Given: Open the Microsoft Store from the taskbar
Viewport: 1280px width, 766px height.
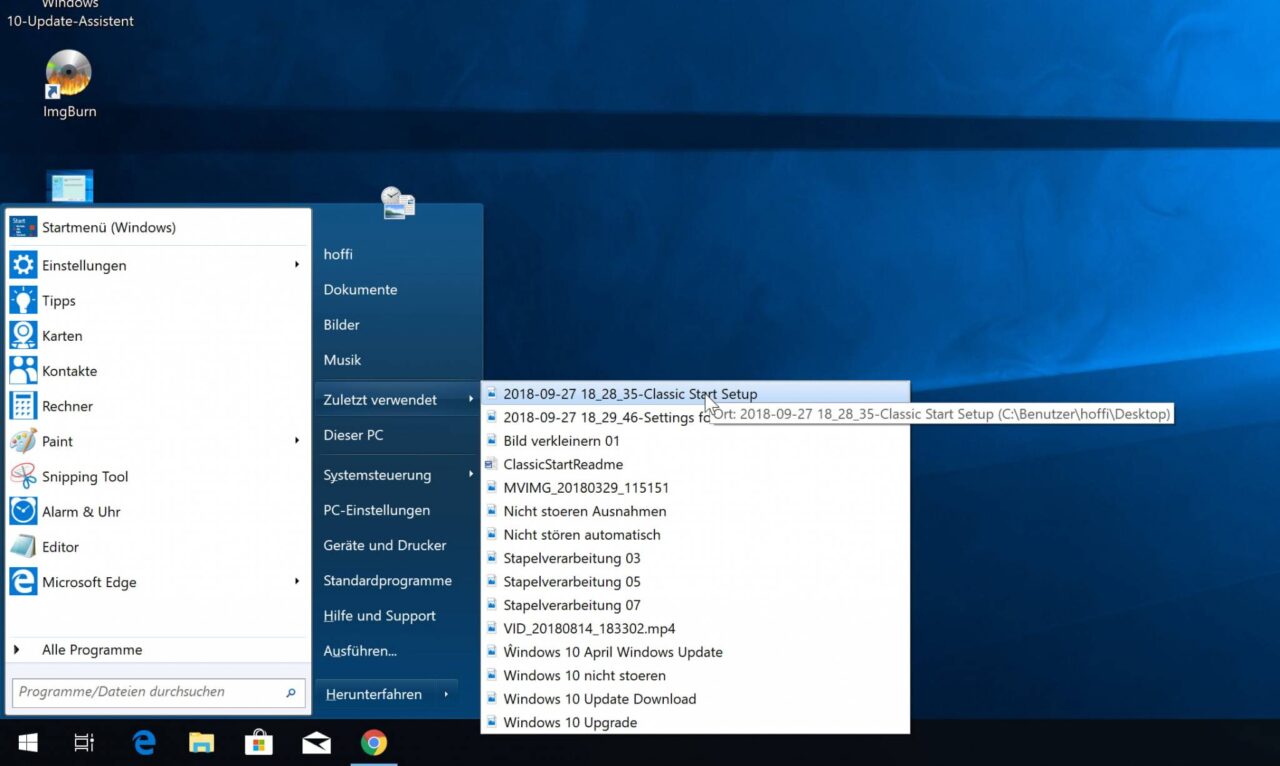Looking at the screenshot, I should (x=259, y=743).
